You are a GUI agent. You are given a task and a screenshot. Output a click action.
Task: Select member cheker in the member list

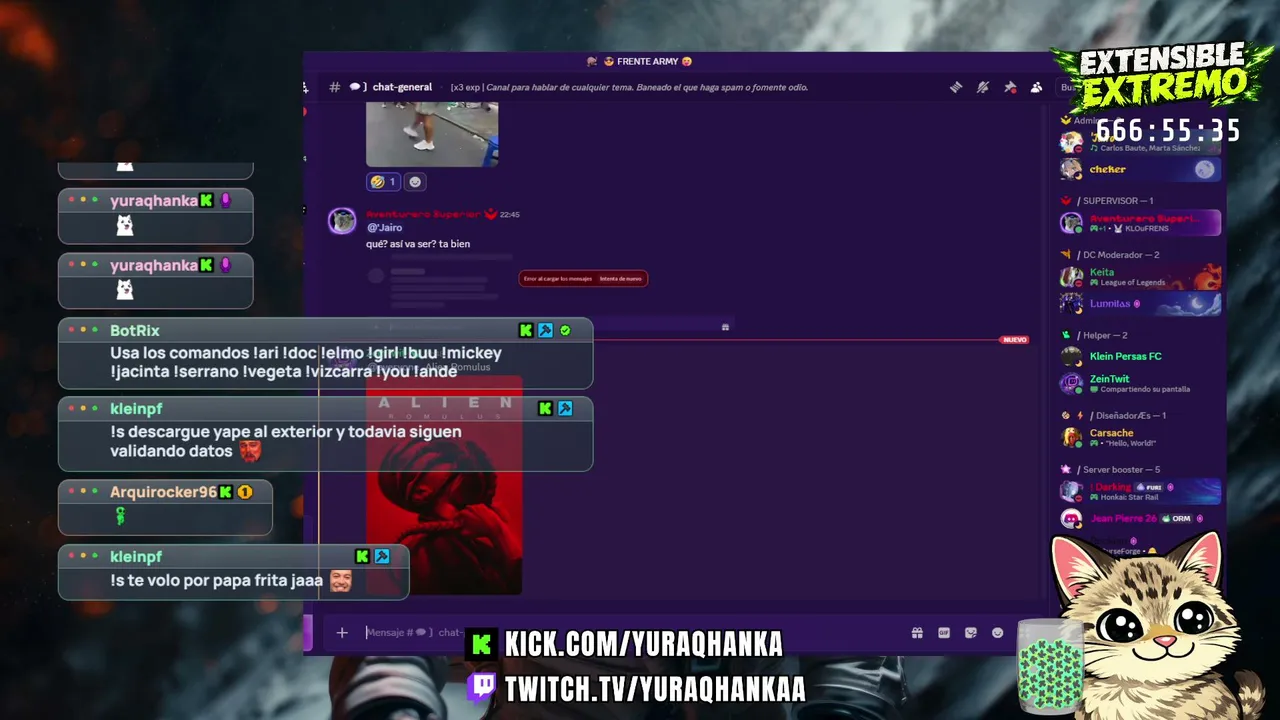pos(1141,169)
